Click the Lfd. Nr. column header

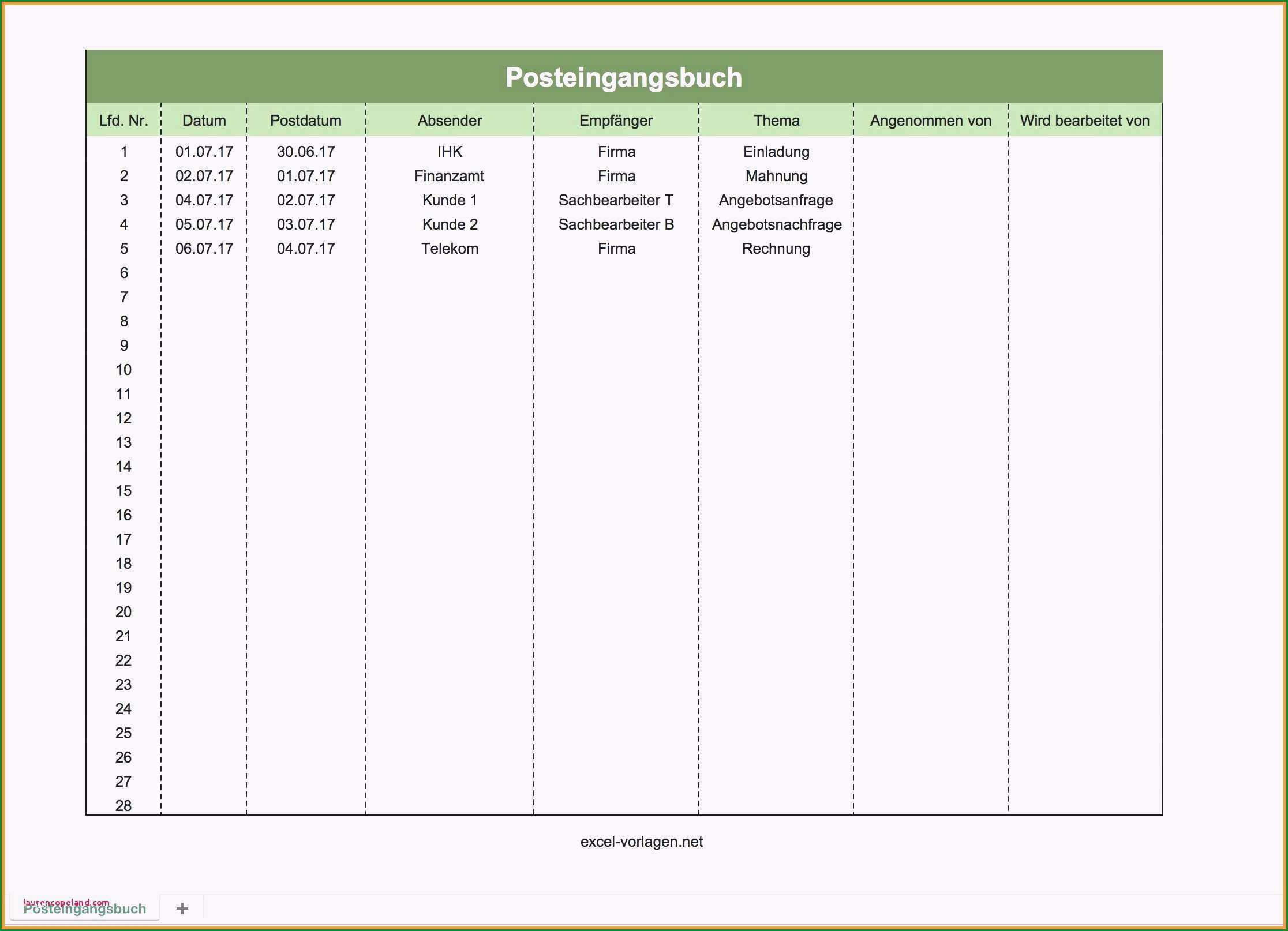[x=123, y=121]
